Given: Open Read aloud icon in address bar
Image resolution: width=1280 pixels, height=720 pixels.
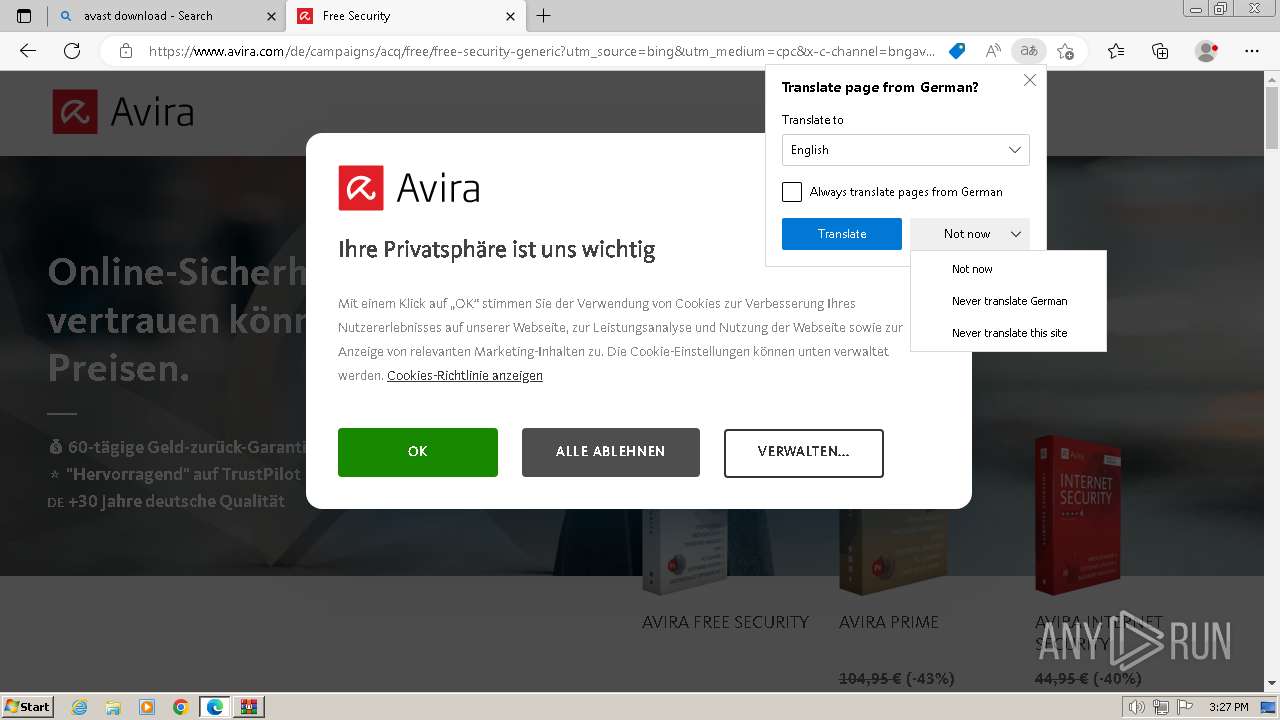Looking at the screenshot, I should 993,51.
